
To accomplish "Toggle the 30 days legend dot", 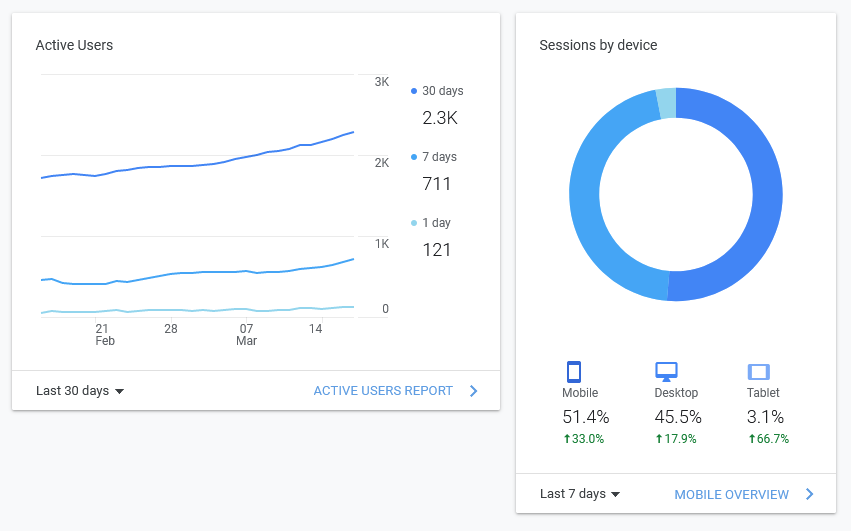I will tap(414, 91).
